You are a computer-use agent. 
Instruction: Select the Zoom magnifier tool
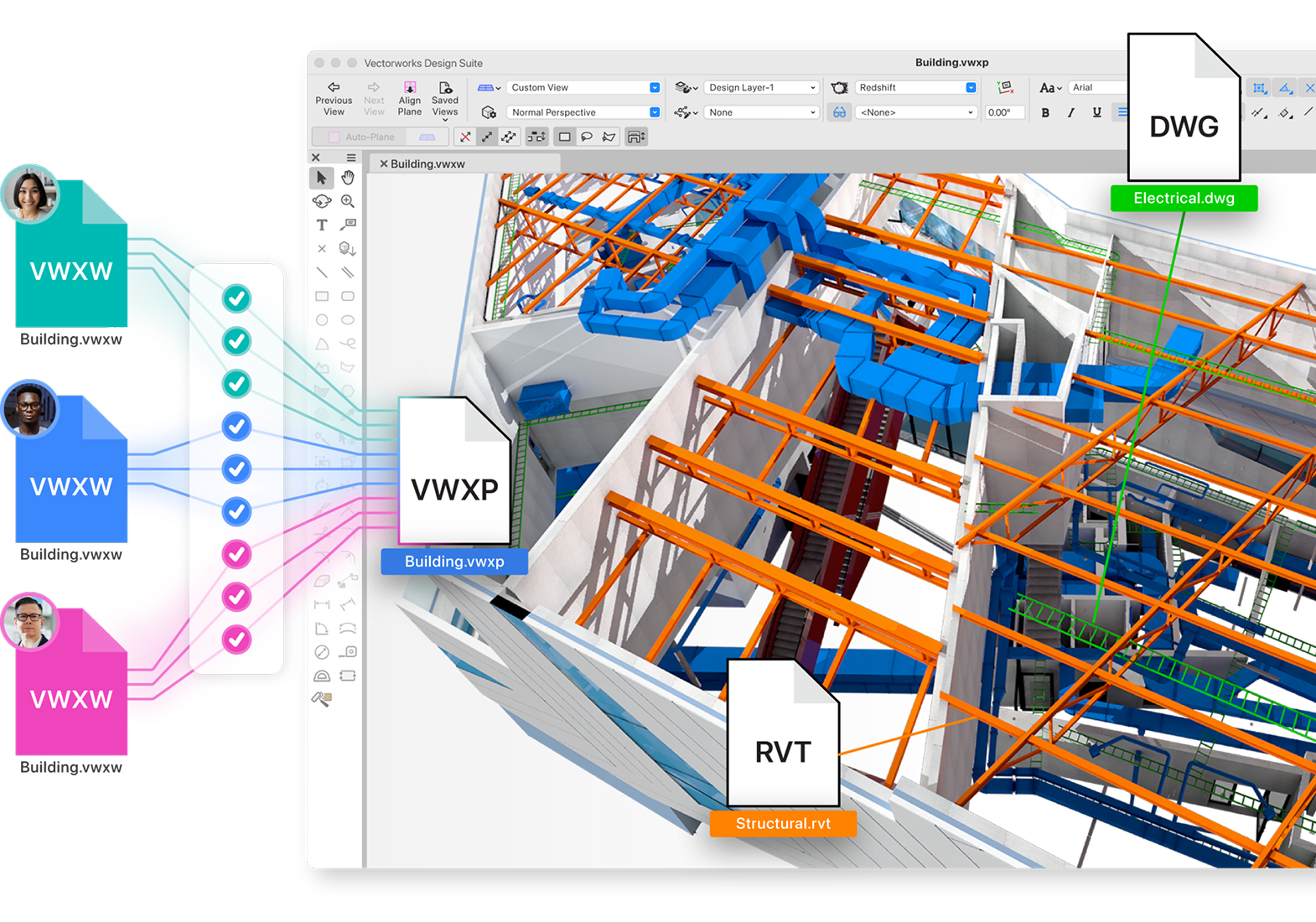tap(348, 201)
